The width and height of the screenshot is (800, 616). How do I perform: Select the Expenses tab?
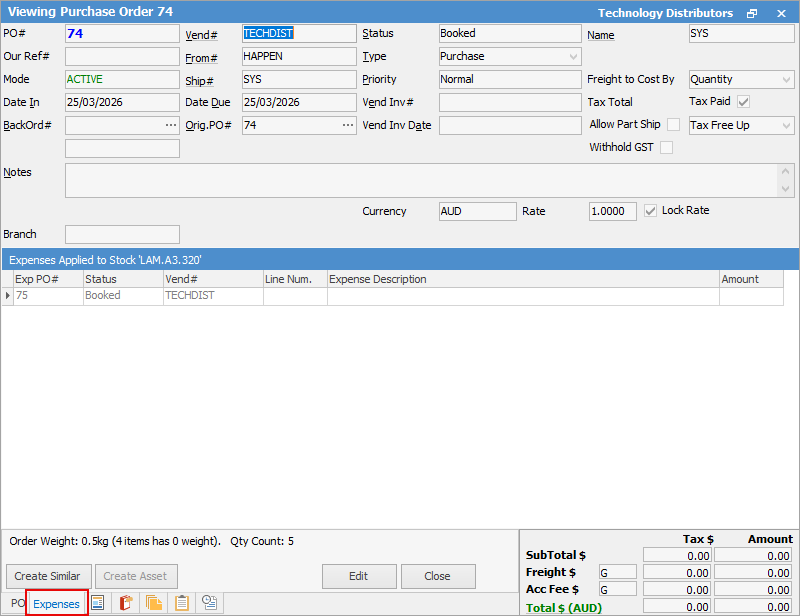[x=56, y=604]
